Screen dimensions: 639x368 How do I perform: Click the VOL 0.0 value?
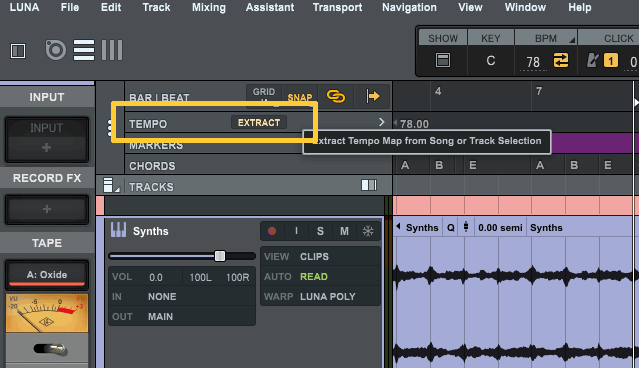[156, 278]
